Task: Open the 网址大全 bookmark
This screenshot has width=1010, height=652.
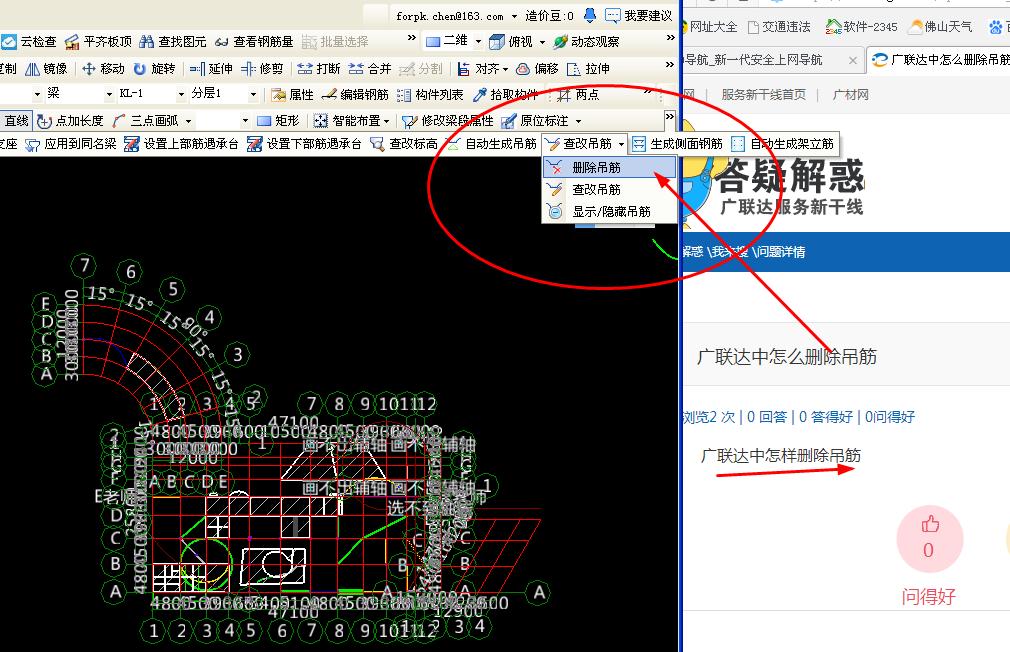Action: (x=709, y=26)
